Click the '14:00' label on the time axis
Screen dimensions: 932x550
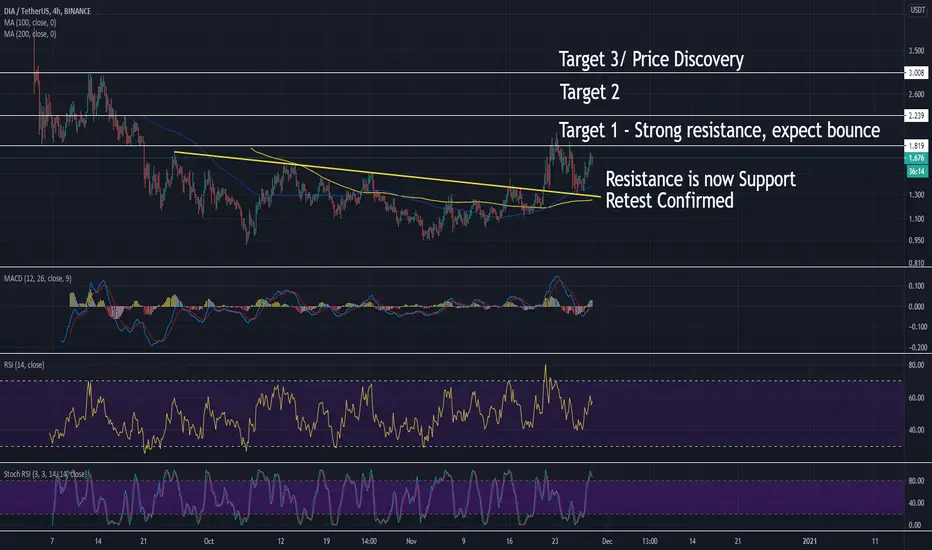pyautogui.click(x=369, y=541)
